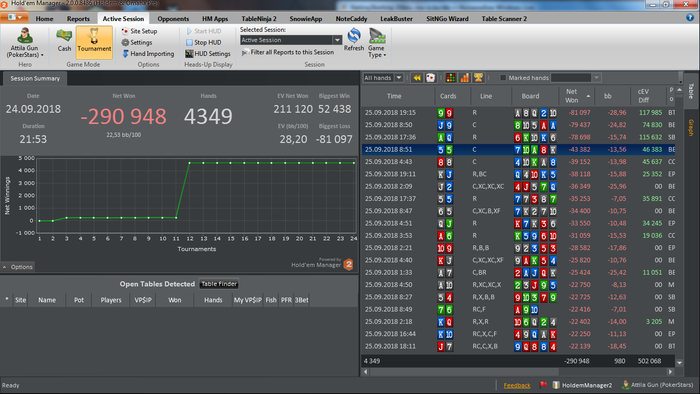This screenshot has width=700, height=394.
Task: Expand the graph Options panel
Action: click(17, 267)
